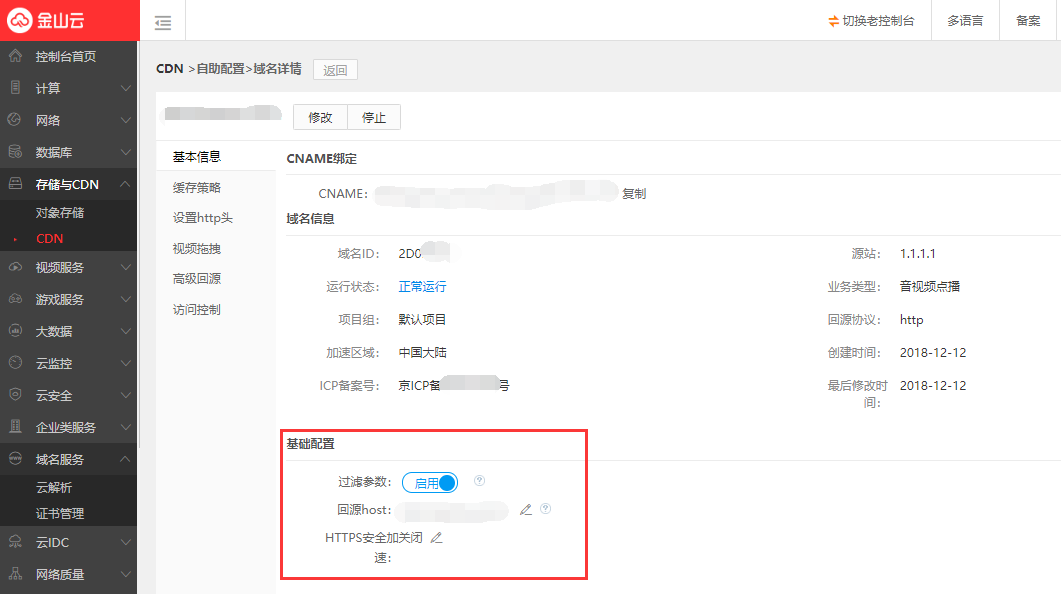Click the 中国大陆 region value
Viewport: 1061px width, 594px height.
click(422, 352)
